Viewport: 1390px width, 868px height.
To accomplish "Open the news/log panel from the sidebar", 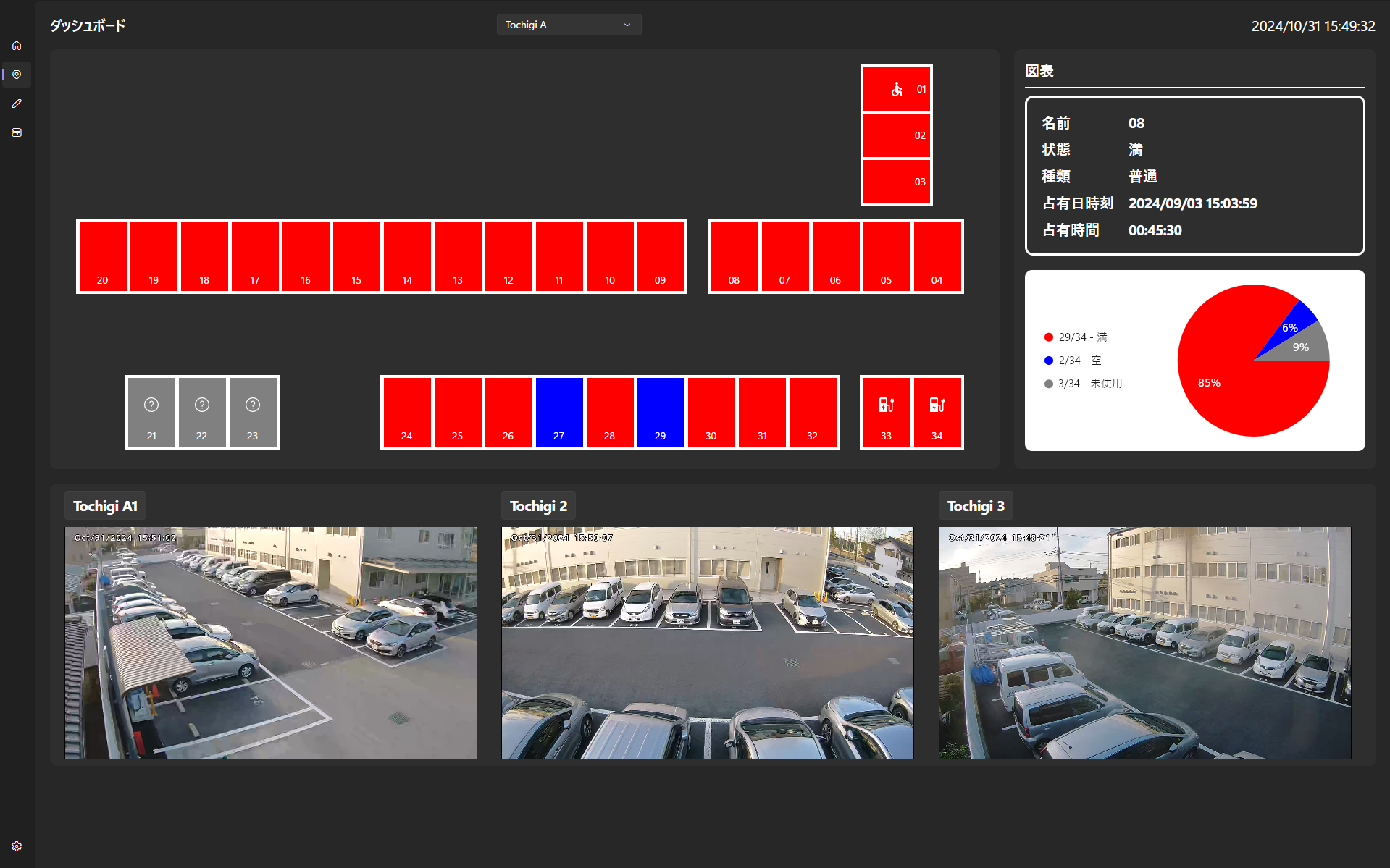I will point(16,132).
